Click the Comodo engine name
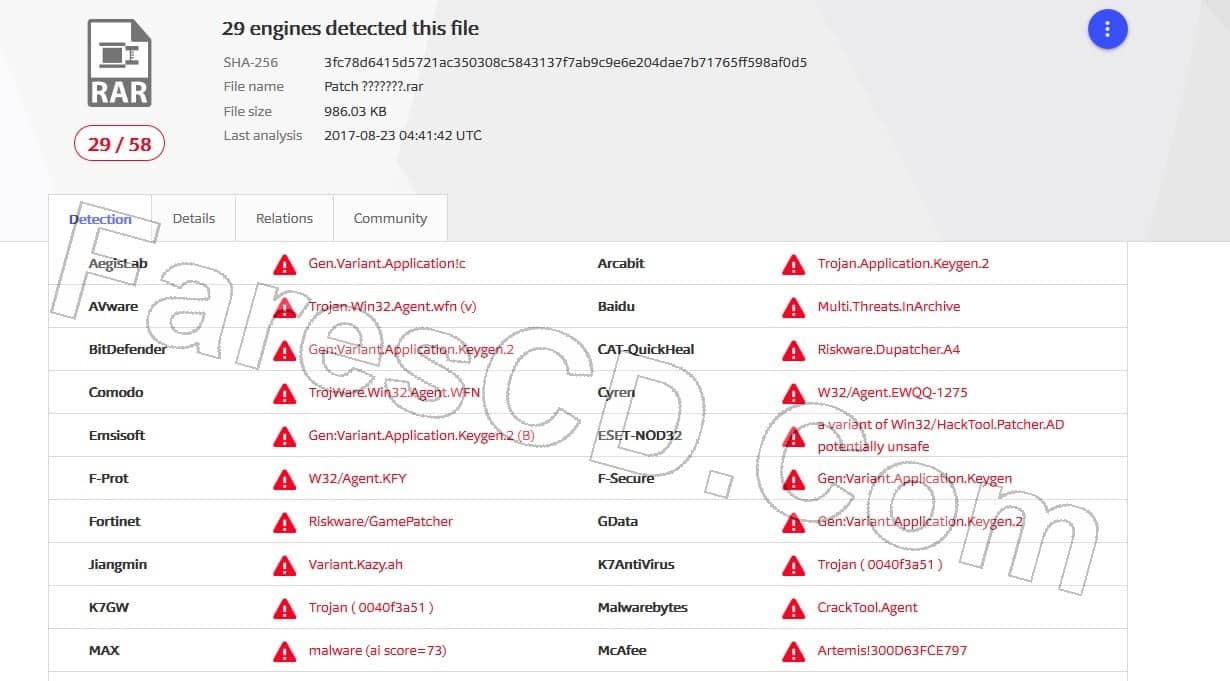 [x=116, y=393]
